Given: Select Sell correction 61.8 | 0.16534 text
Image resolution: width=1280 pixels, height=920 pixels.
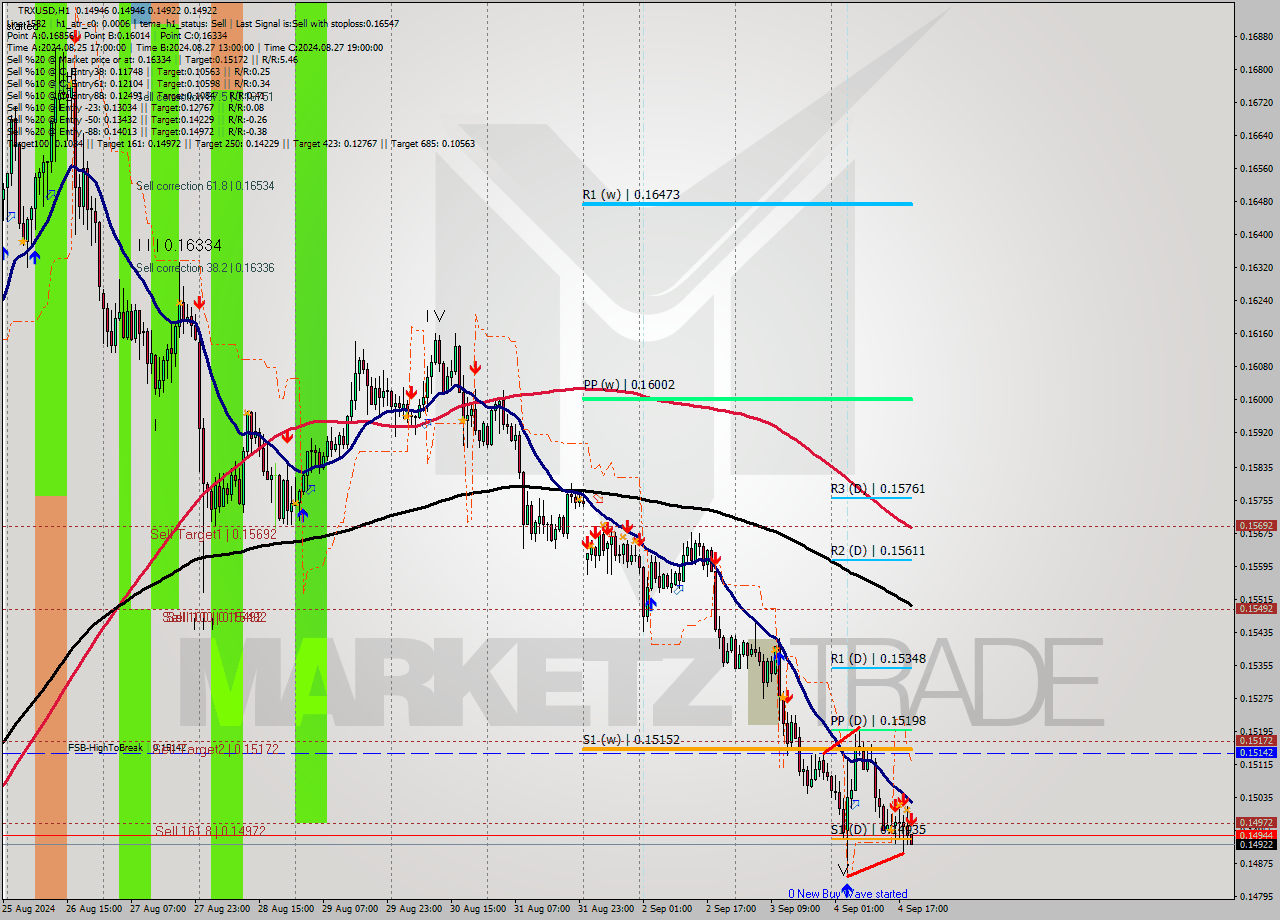Looking at the screenshot, I should [205, 186].
